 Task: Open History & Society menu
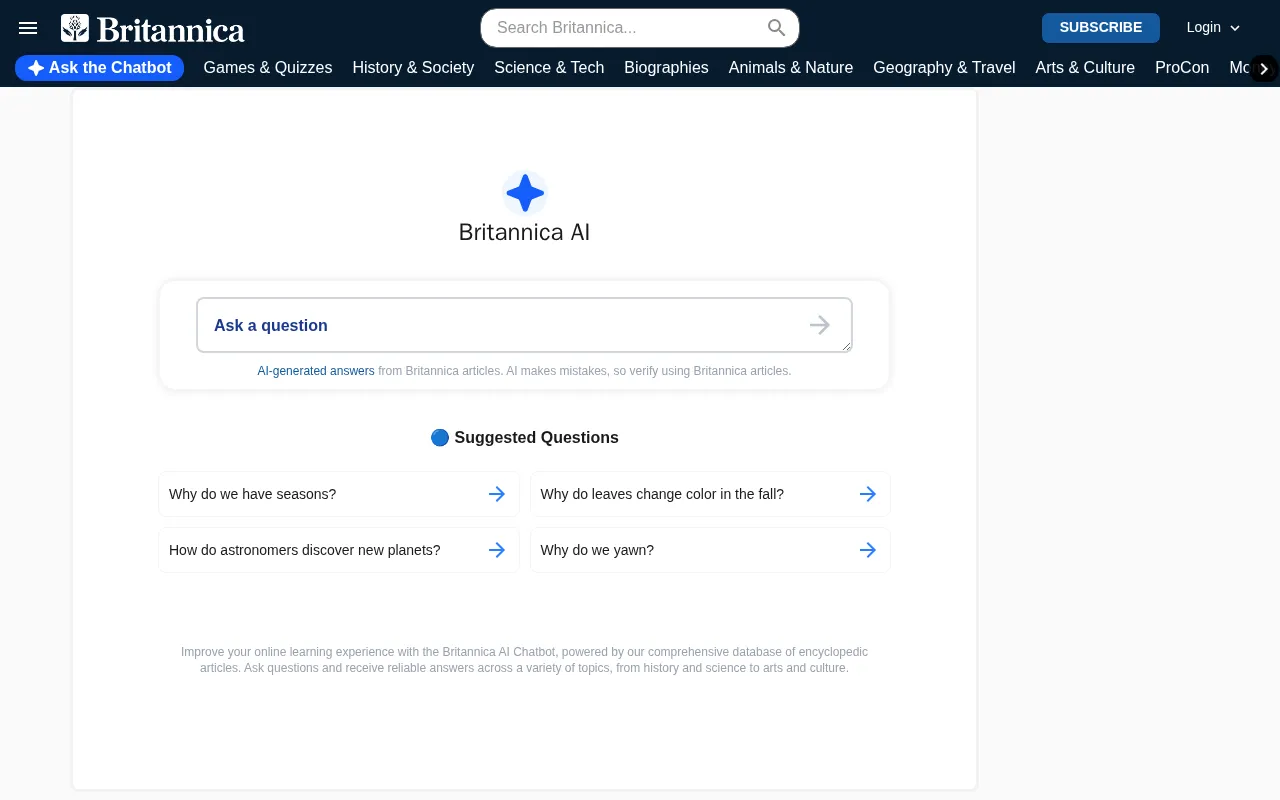click(x=413, y=68)
